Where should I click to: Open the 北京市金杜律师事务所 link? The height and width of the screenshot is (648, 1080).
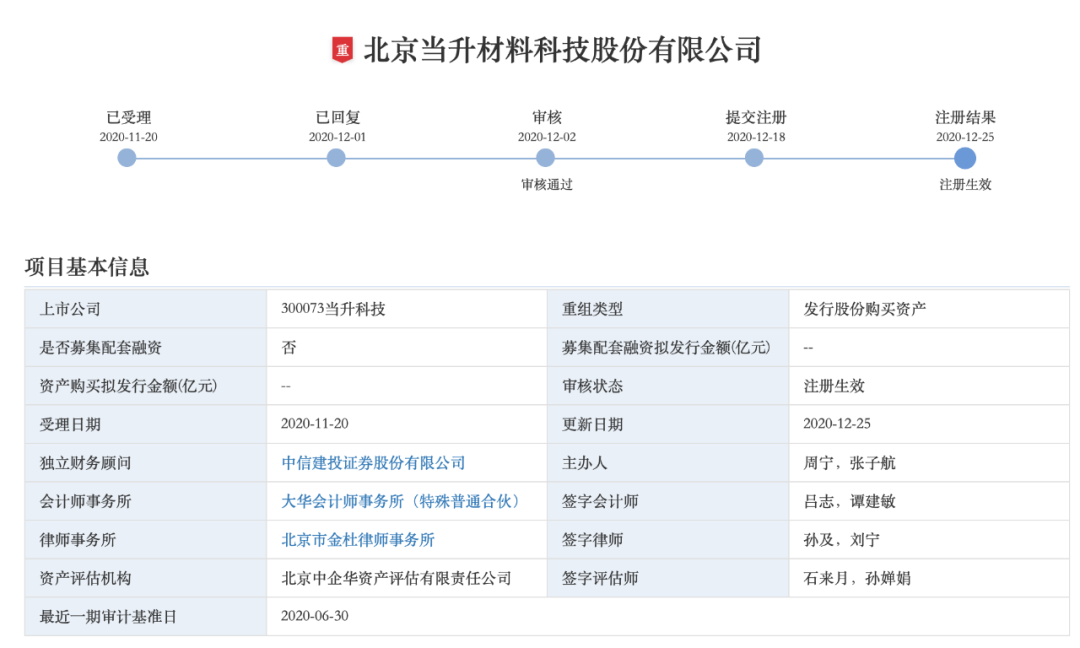[x=358, y=540]
